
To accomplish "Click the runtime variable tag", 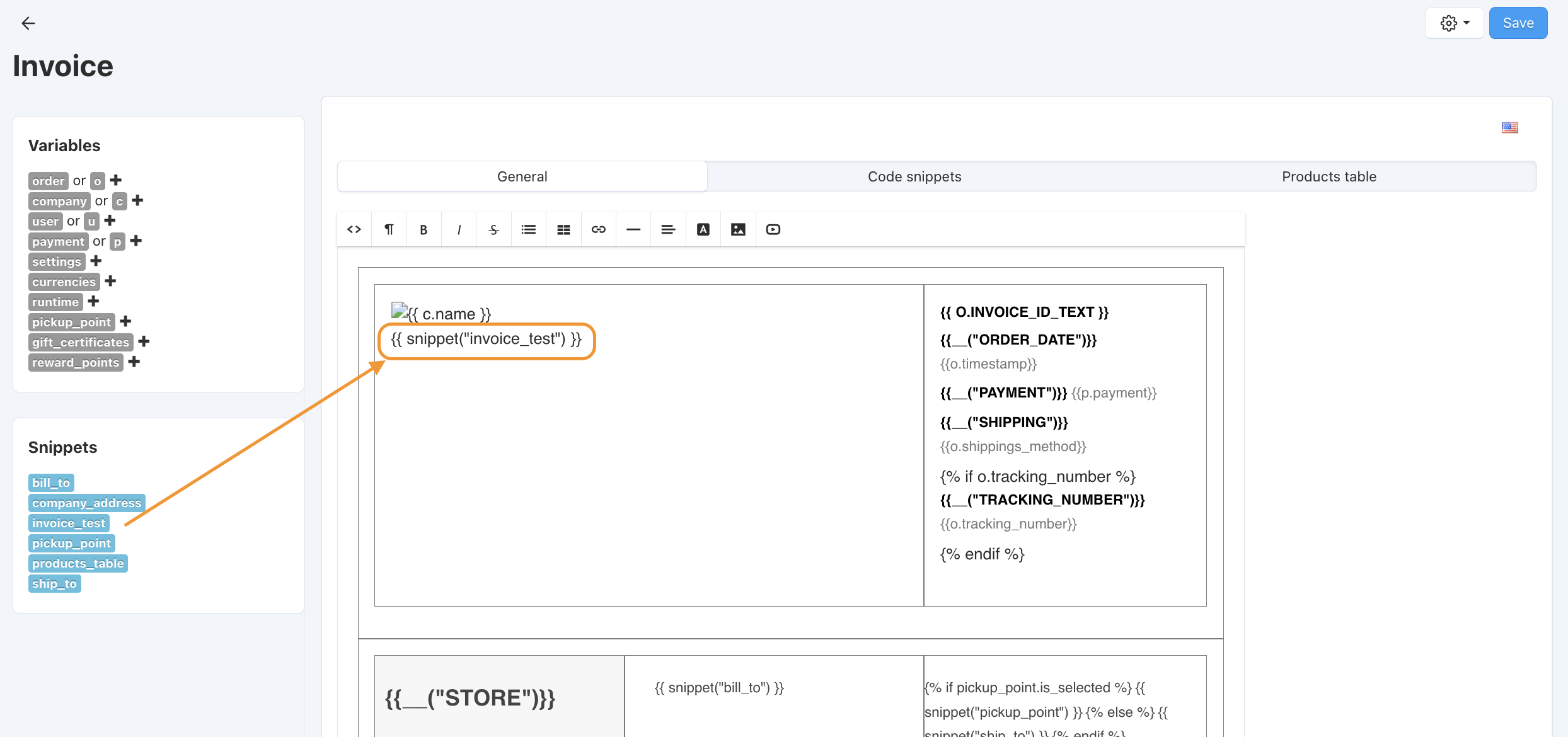I will tap(55, 302).
